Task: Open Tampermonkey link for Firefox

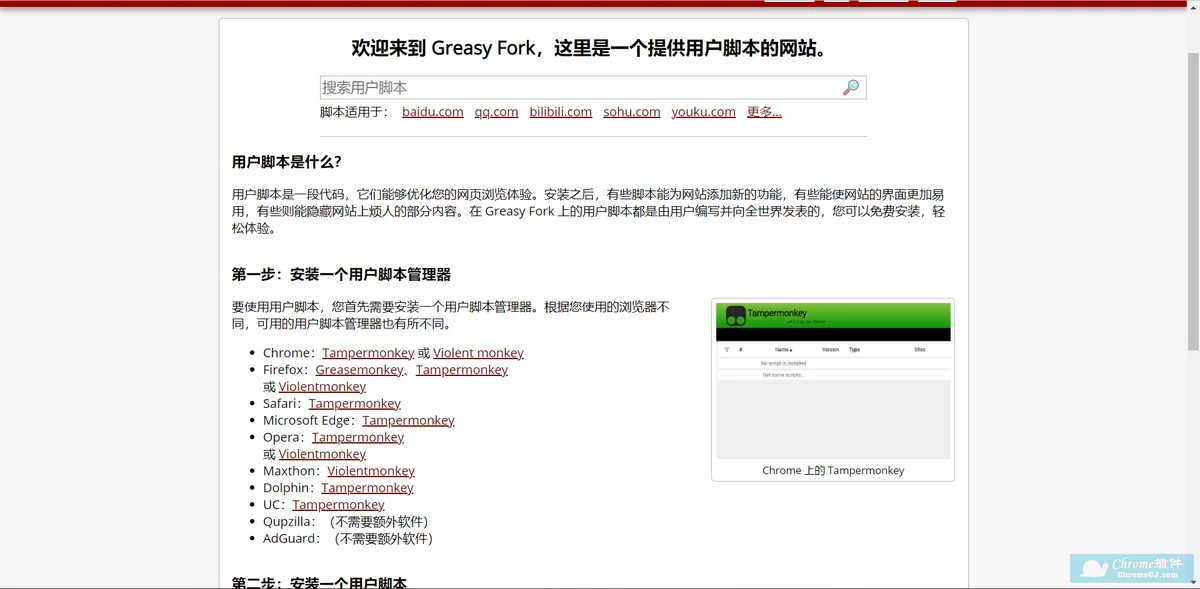Action: (462, 370)
